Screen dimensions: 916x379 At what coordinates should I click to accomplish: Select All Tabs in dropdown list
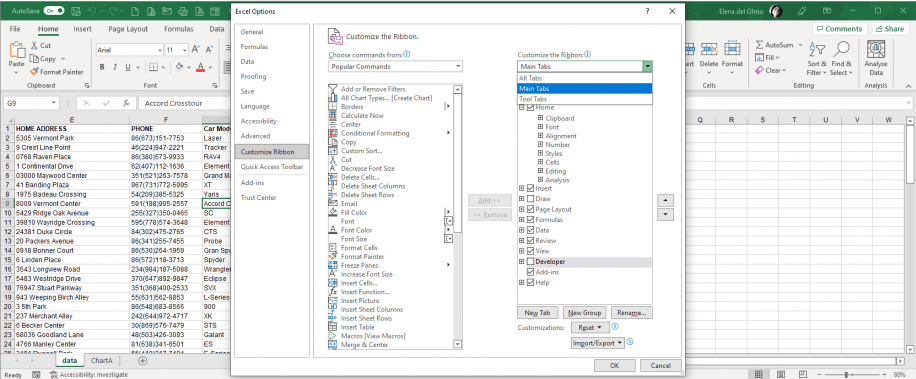point(585,78)
